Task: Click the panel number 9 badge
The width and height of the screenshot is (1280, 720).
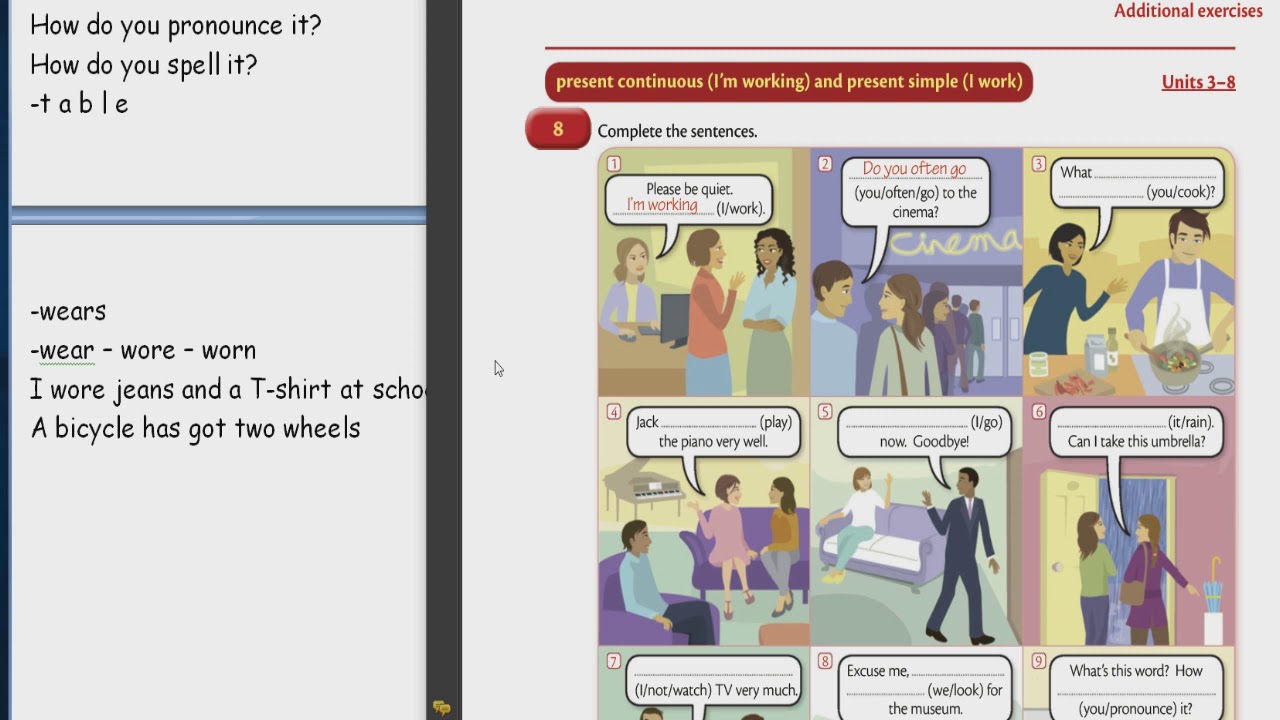Action: pyautogui.click(x=1038, y=660)
